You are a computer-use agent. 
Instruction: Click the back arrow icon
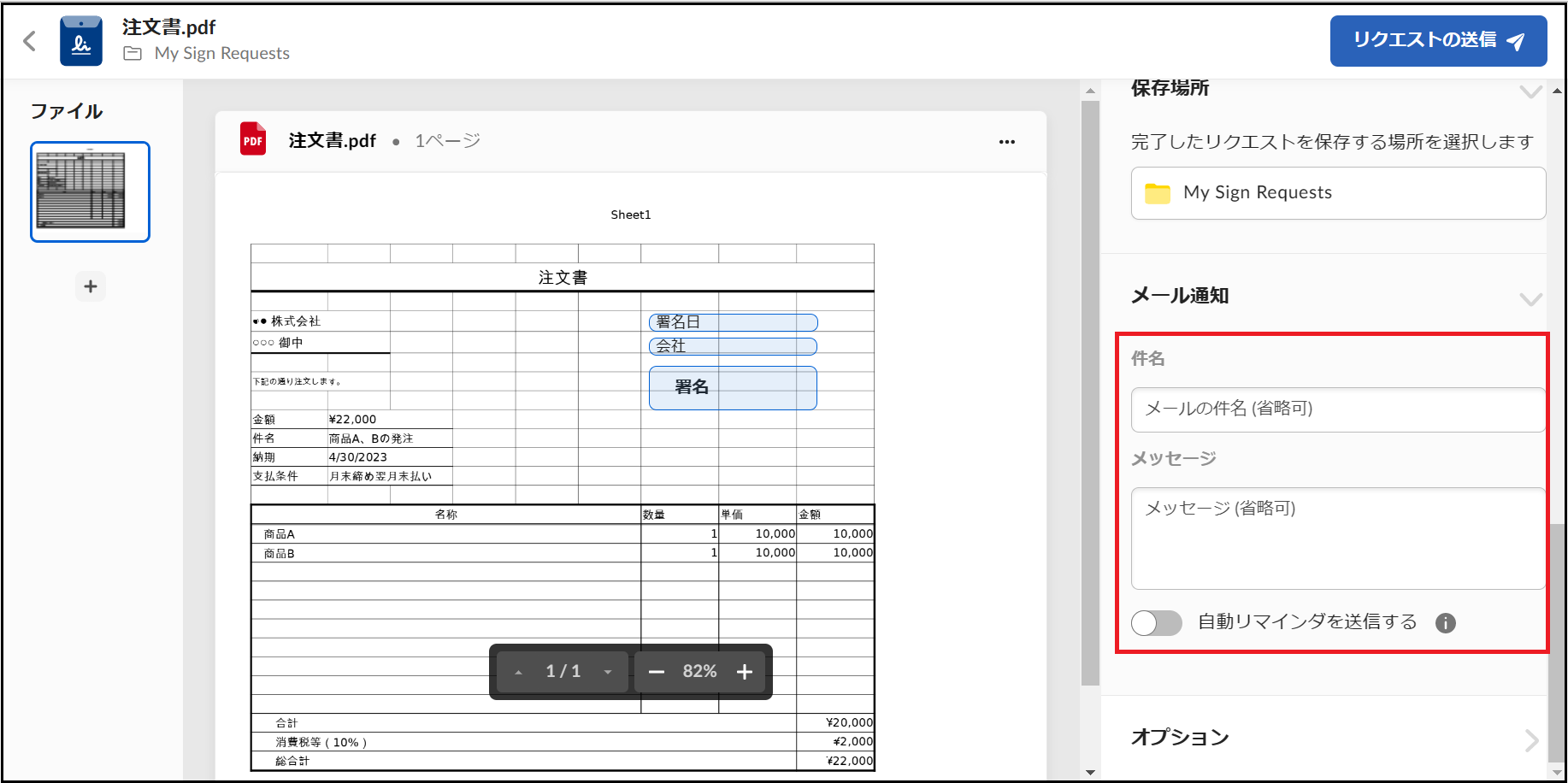[x=30, y=41]
